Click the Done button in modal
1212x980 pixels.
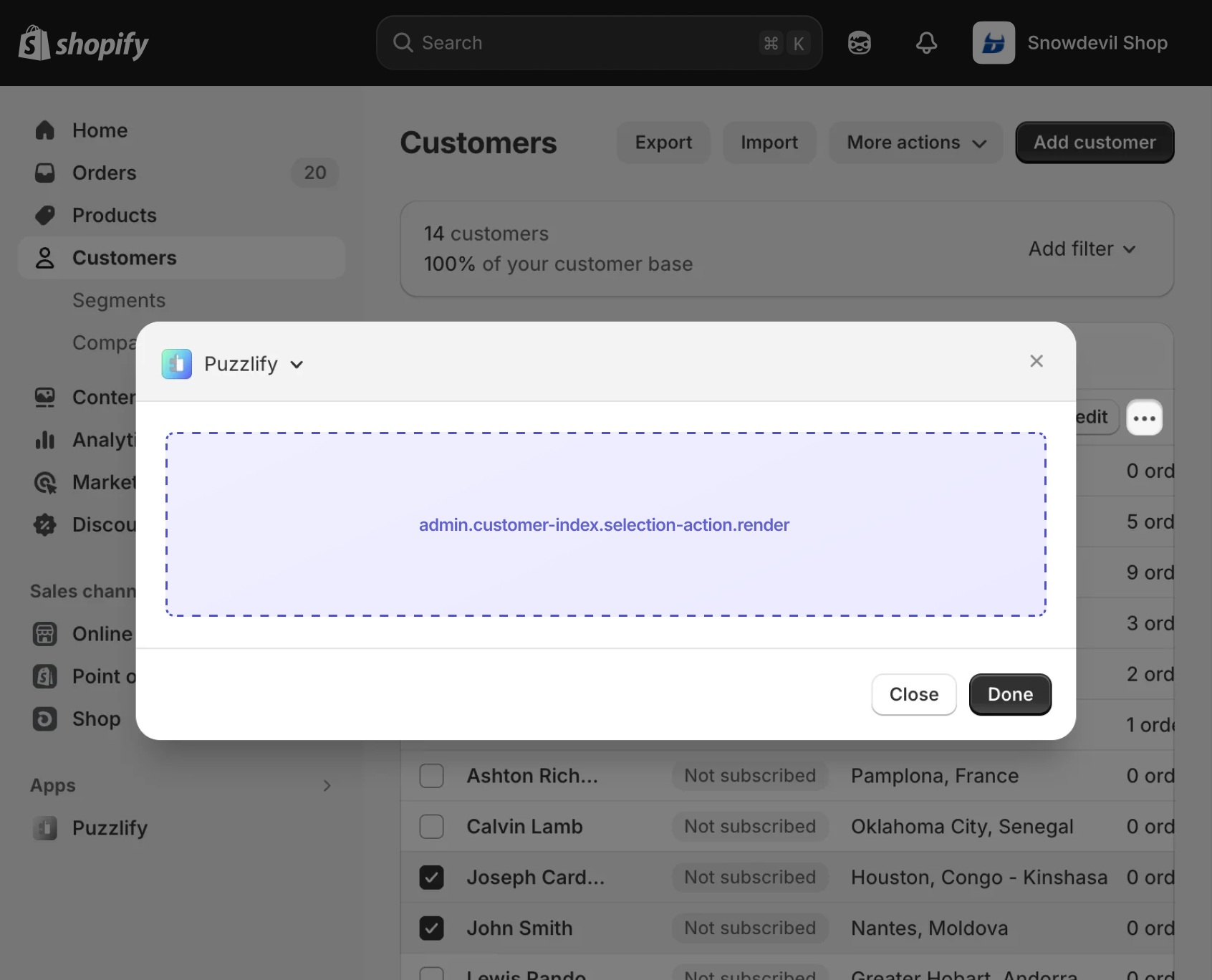coord(1010,694)
